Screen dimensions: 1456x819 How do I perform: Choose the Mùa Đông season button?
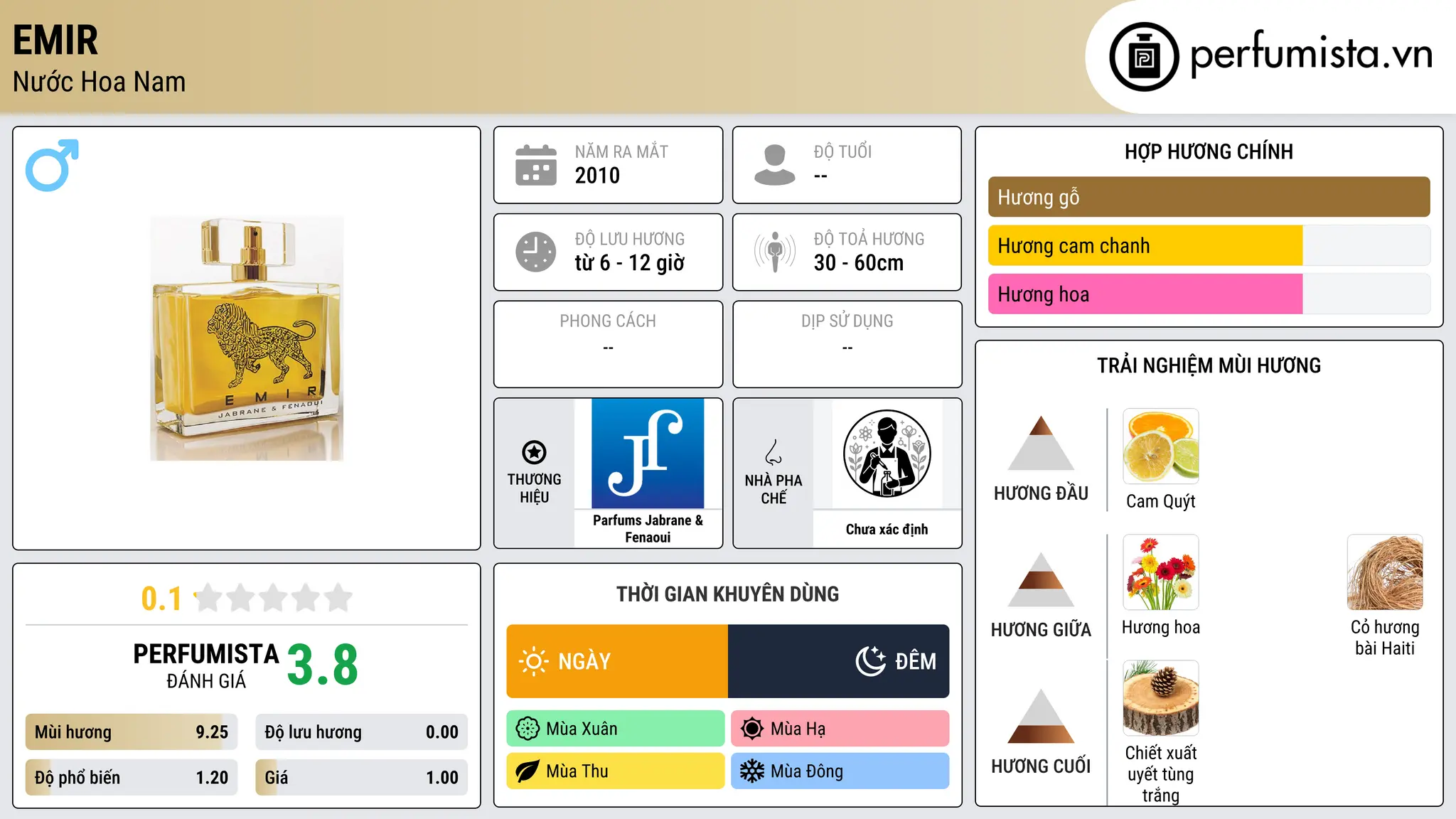pos(840,771)
